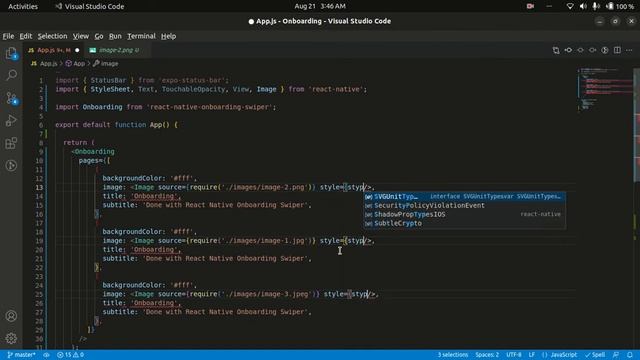Screen dimensions: 640x360
Task: Click 3 selections in status bar
Action: (x=453, y=355)
